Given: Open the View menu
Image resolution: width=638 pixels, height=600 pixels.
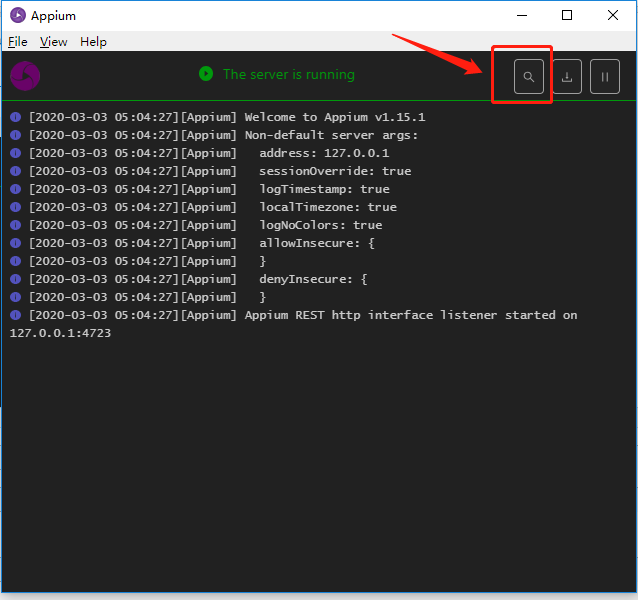Looking at the screenshot, I should point(53,41).
